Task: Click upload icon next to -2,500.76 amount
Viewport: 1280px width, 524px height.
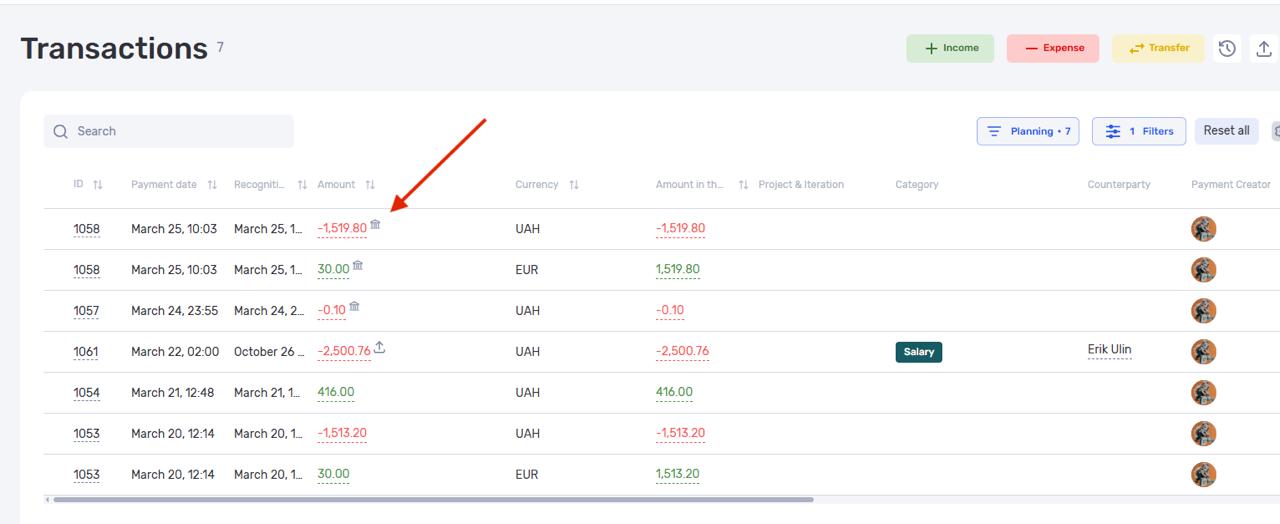Action: [380, 348]
